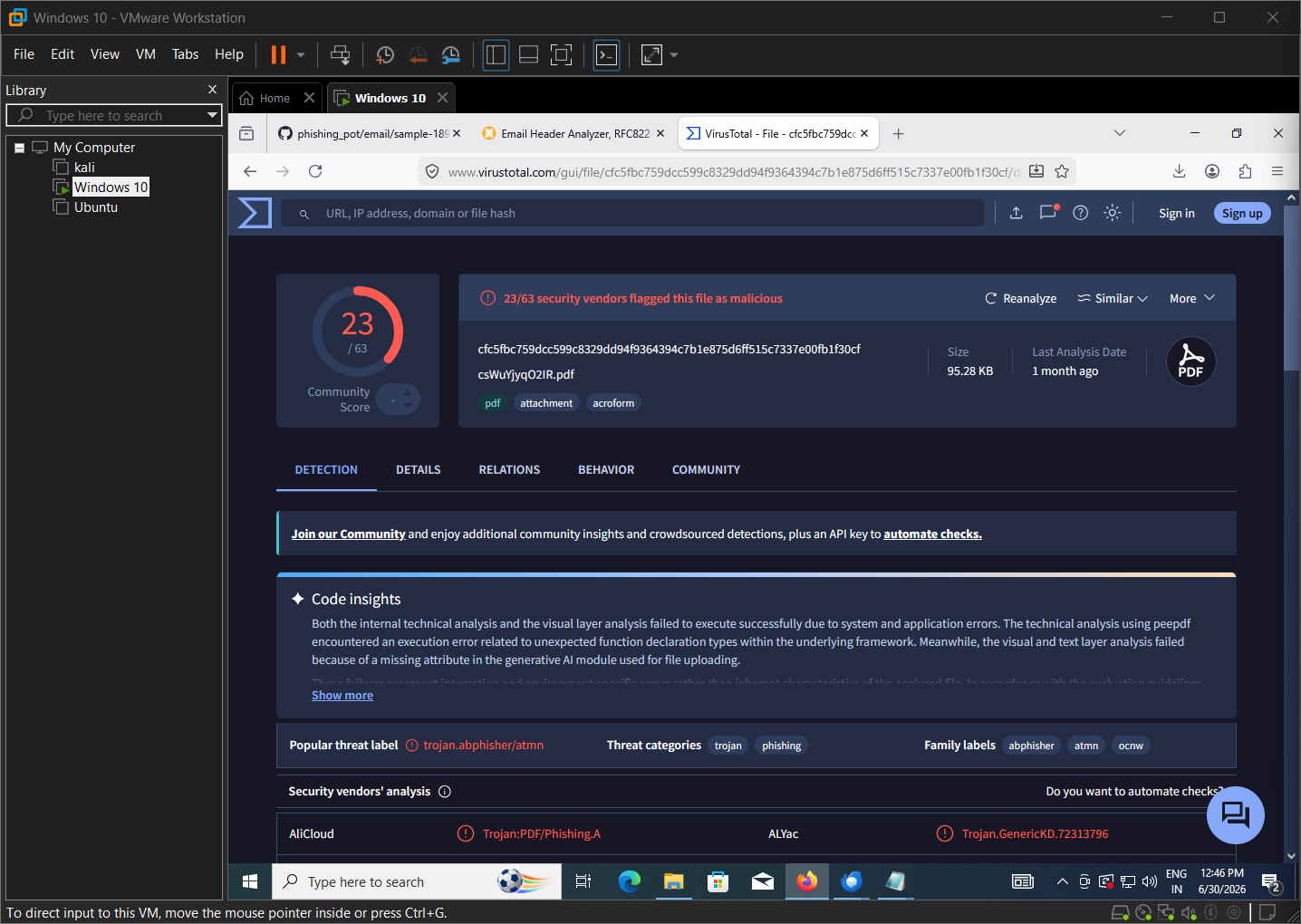Close the VirusTotal browser tab
Screen dimensions: 1301x924
(x=864, y=133)
